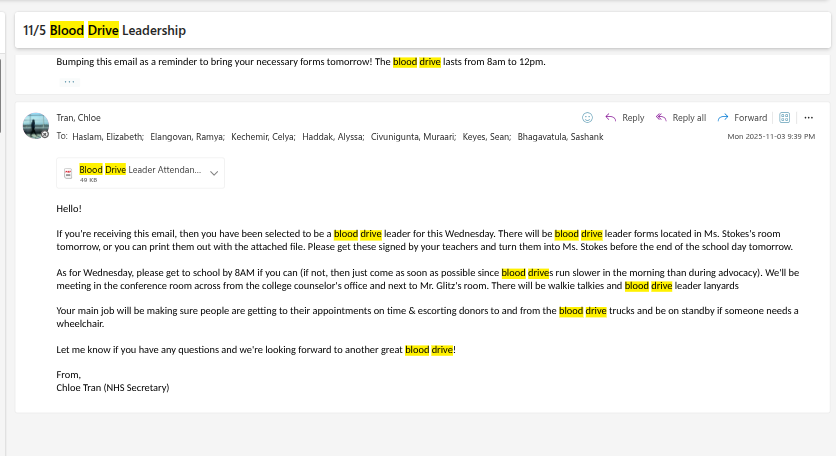Select recipient Civunigunta, Muraari
The width and height of the screenshot is (836, 456).
[x=413, y=137]
